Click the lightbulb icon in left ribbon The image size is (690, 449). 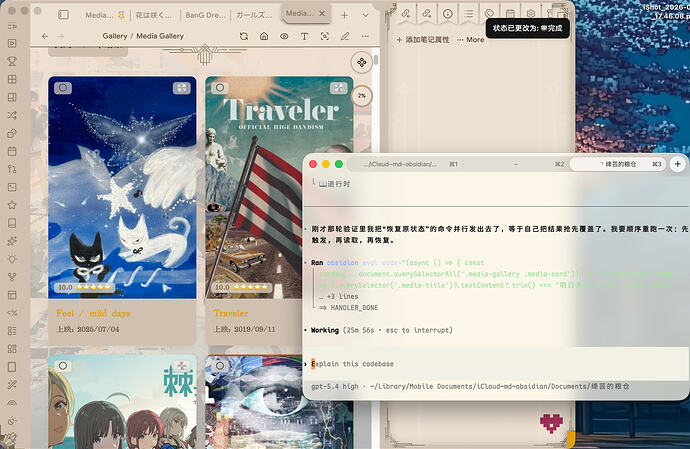[12, 259]
